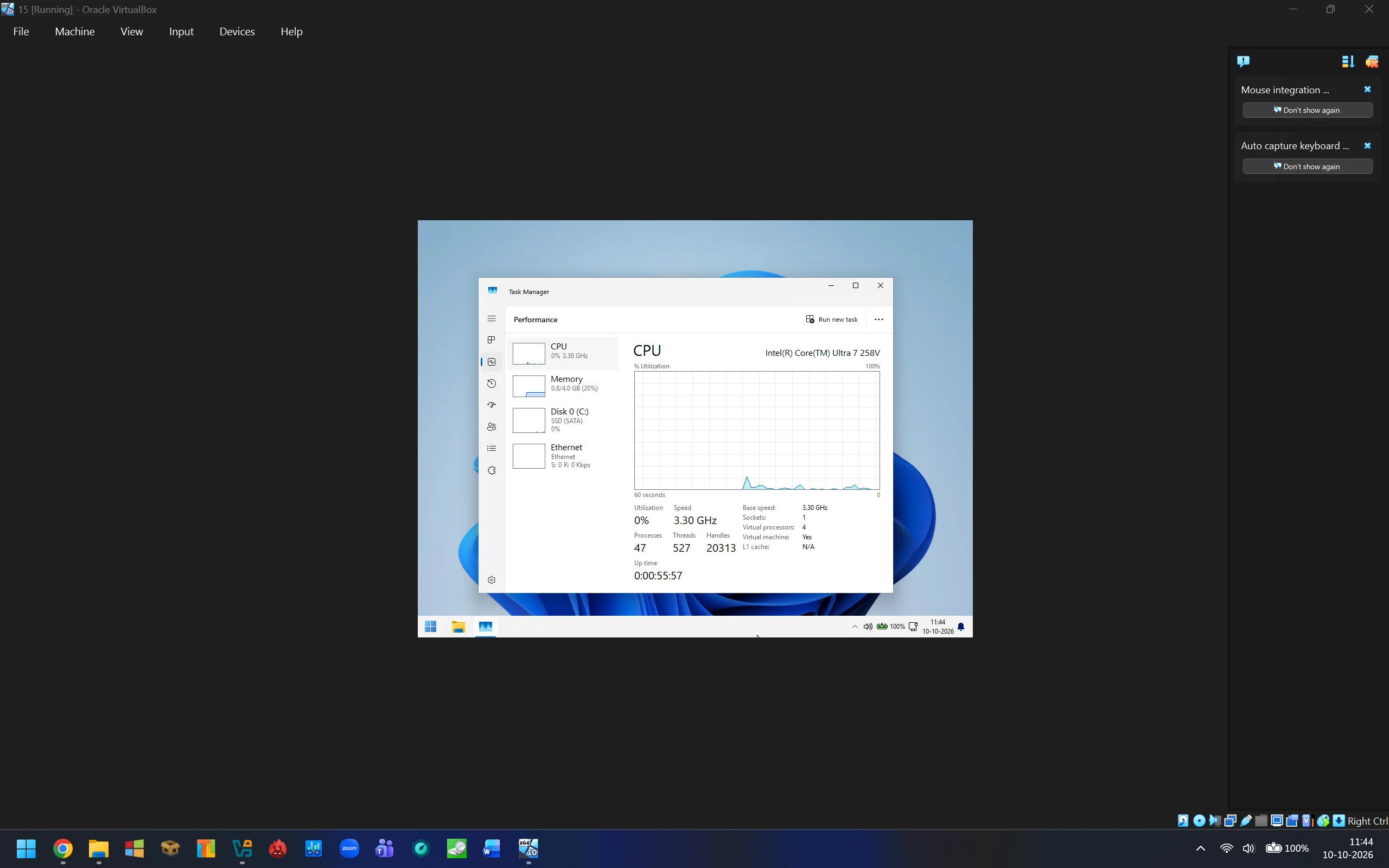
Task: Open Startup apps page in Task Manager
Action: click(492, 405)
